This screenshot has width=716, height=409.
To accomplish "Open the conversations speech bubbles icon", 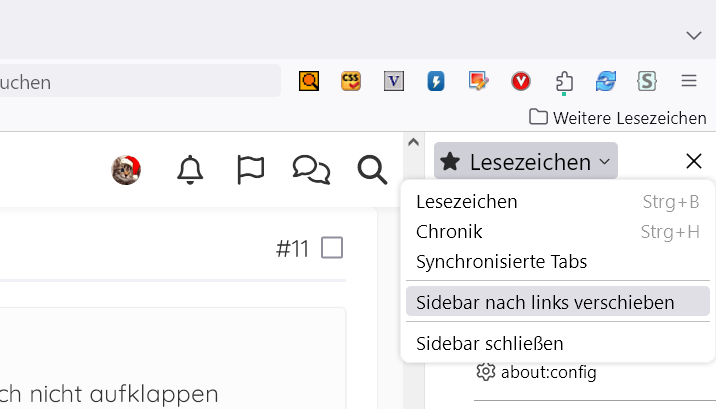I will (x=311, y=170).
